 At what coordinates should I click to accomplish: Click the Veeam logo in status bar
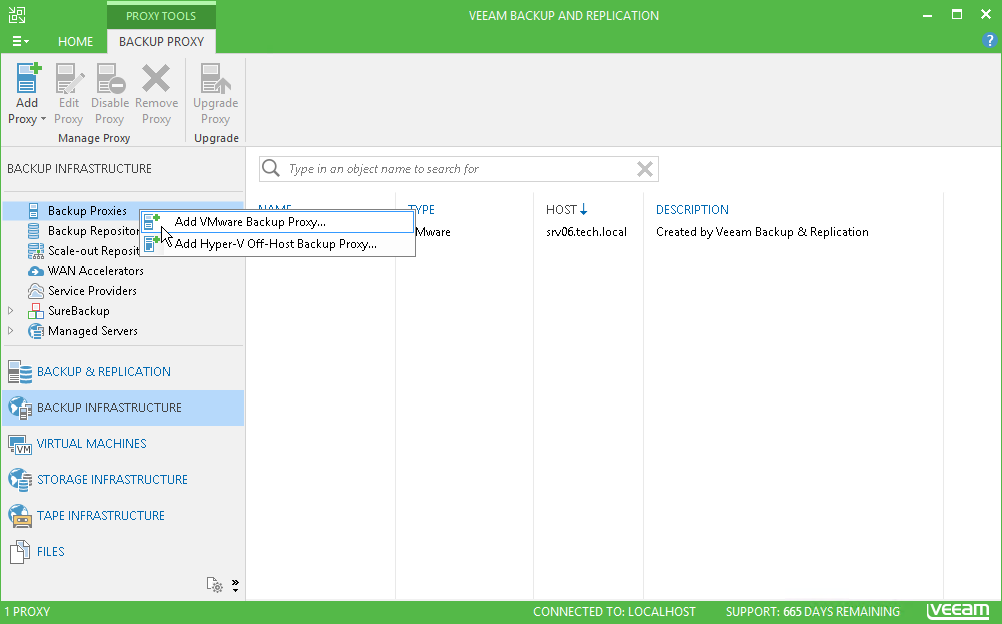(x=958, y=611)
